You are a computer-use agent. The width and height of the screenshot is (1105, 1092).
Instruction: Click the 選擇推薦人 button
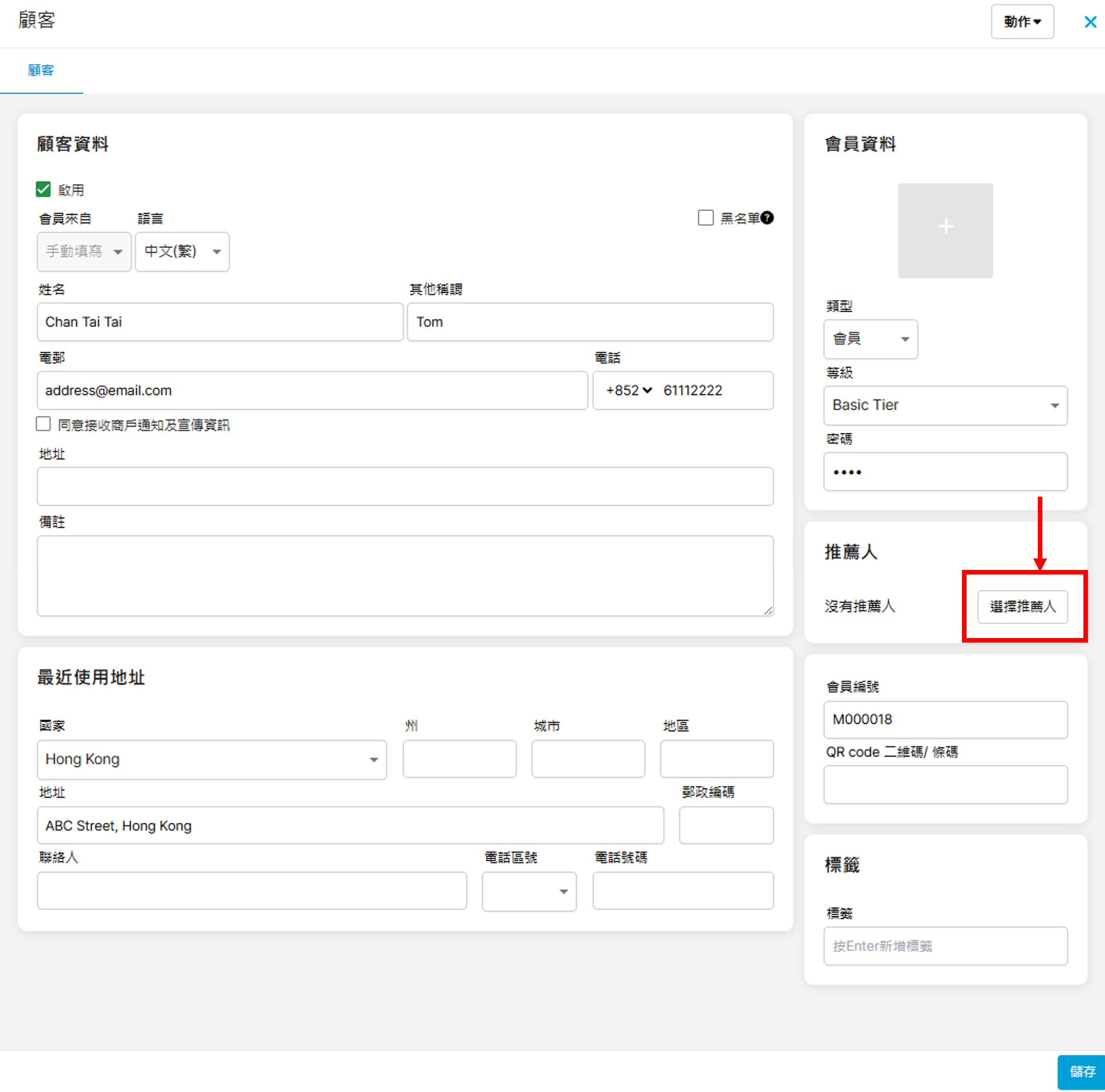tap(1022, 606)
